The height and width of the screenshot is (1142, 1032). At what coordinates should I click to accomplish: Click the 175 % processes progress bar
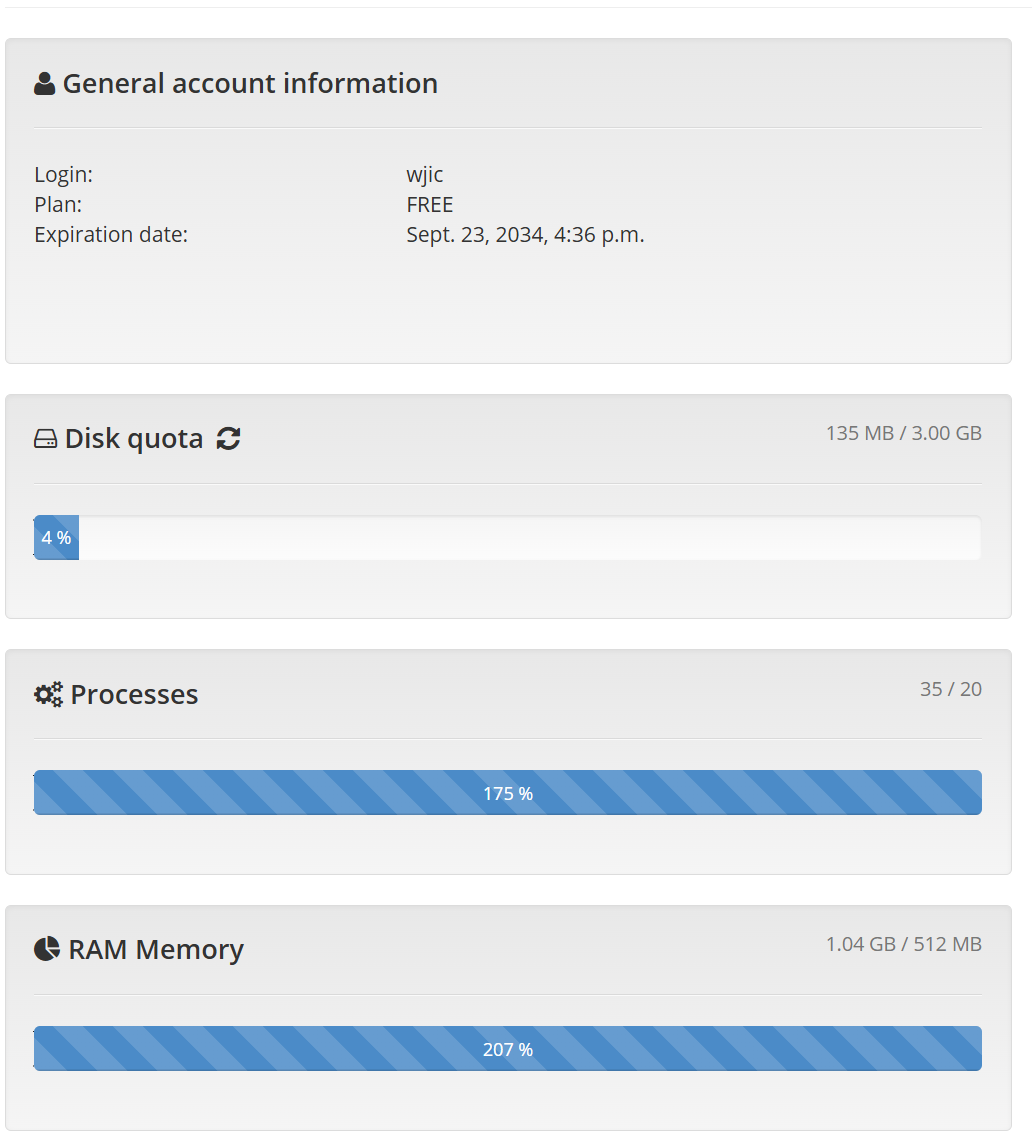click(508, 792)
